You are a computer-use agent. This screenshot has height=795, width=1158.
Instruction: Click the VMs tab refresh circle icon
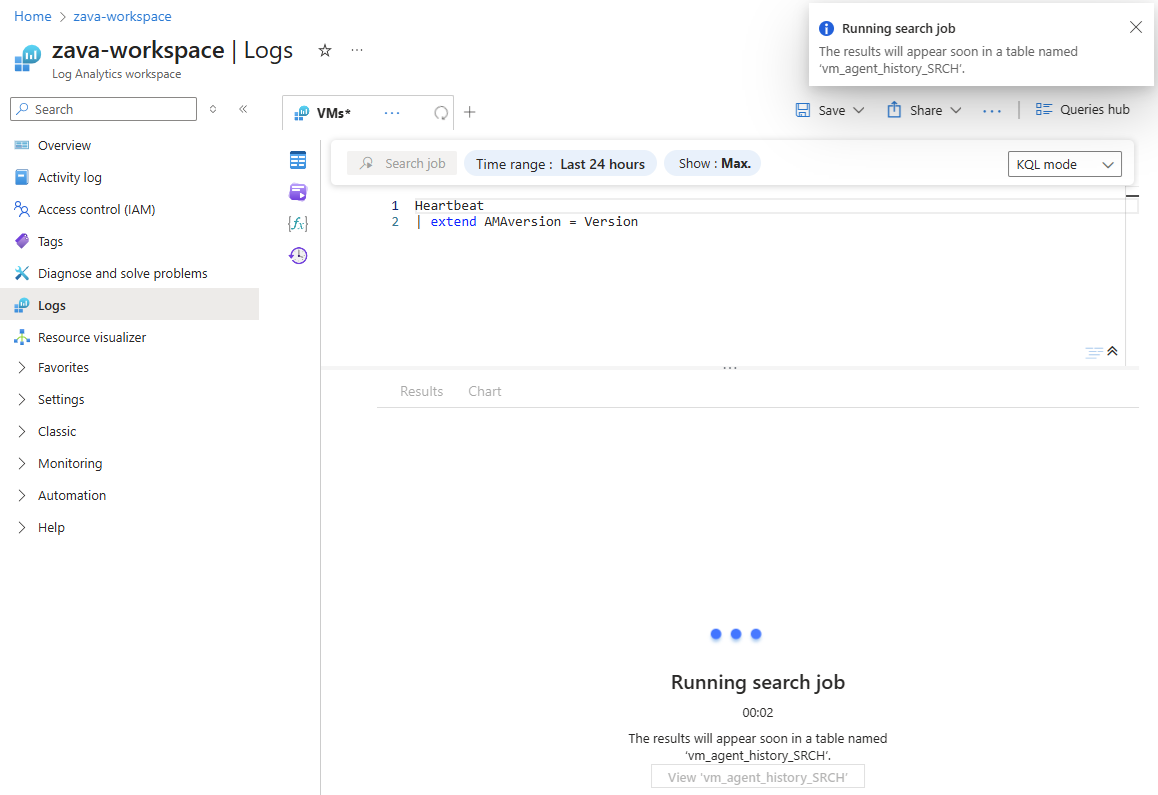point(441,113)
